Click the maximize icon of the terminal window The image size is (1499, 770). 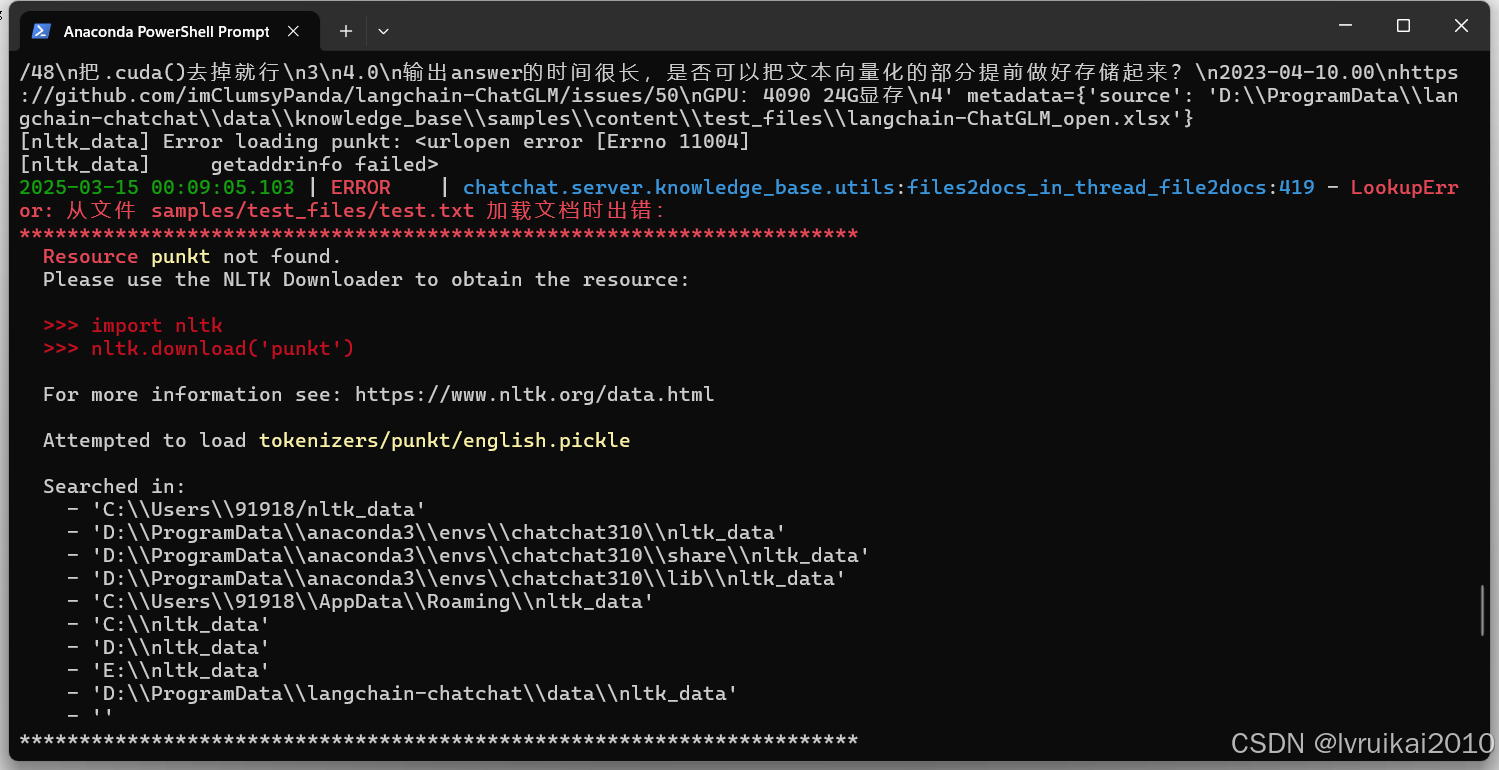pyautogui.click(x=1403, y=25)
